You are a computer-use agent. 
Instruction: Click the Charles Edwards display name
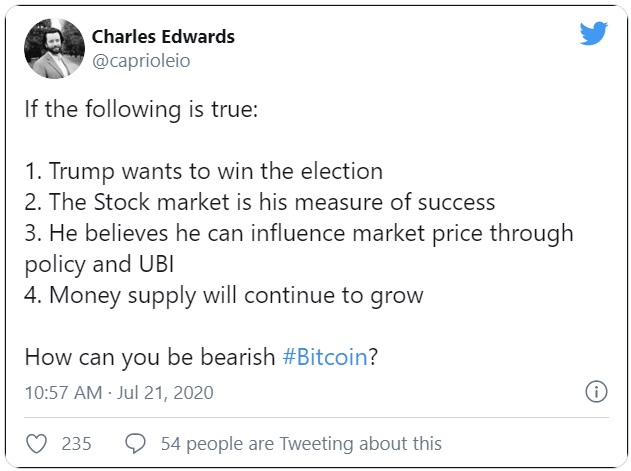click(x=163, y=37)
